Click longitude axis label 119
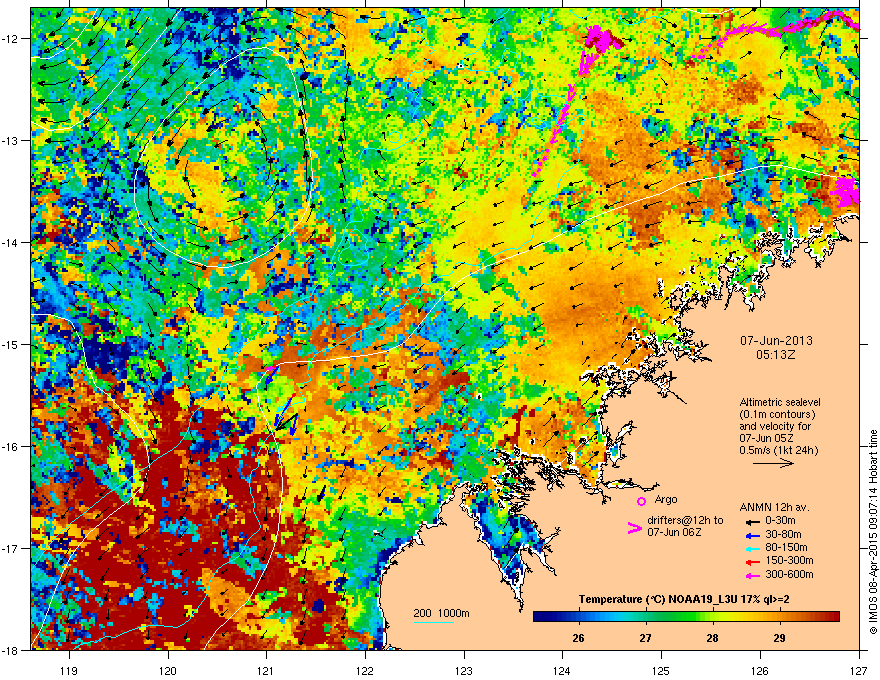Viewport: 880px width, 680px height. click(70, 670)
